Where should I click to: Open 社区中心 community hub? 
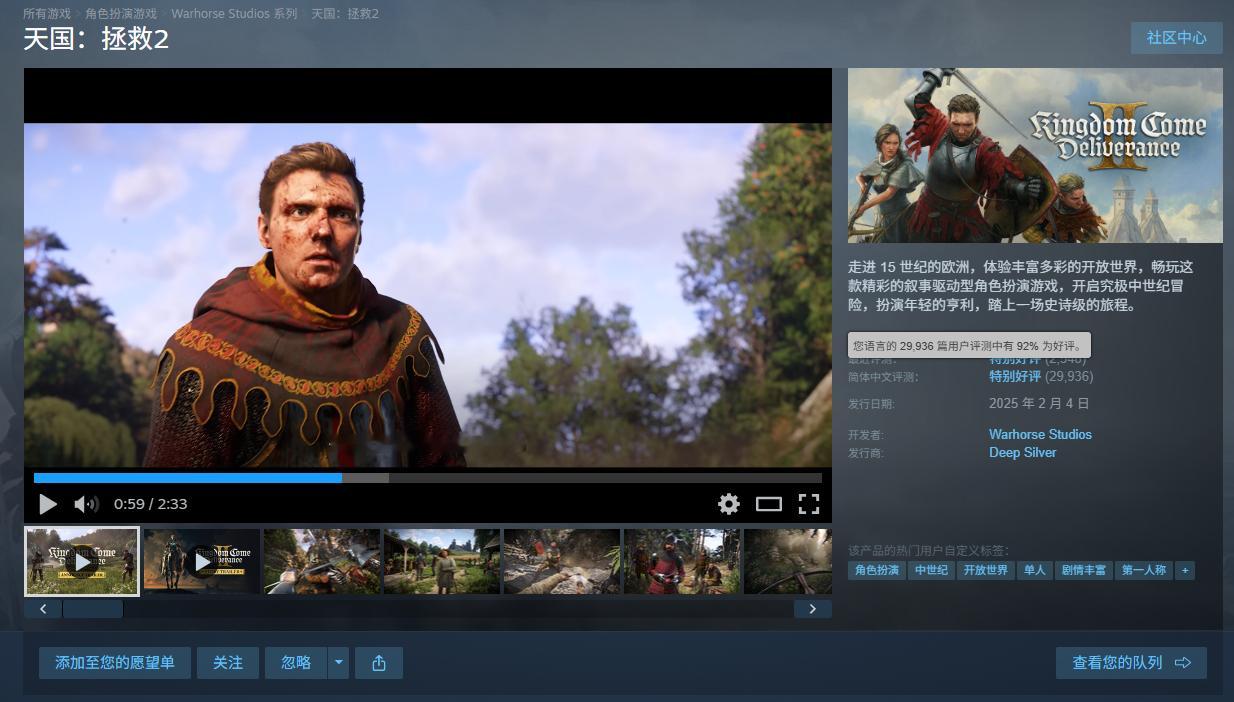(1177, 37)
